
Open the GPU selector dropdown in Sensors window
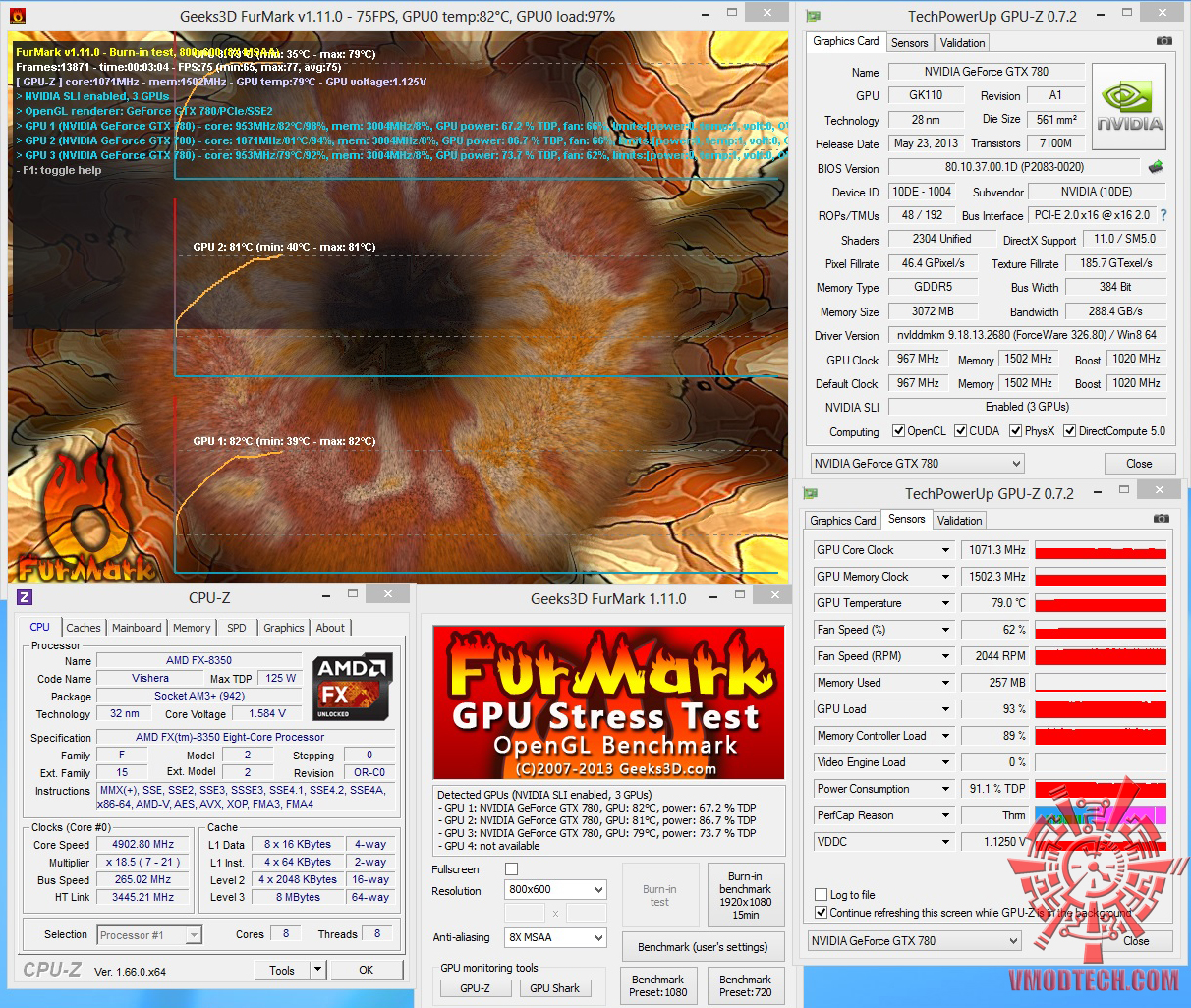coord(914,941)
